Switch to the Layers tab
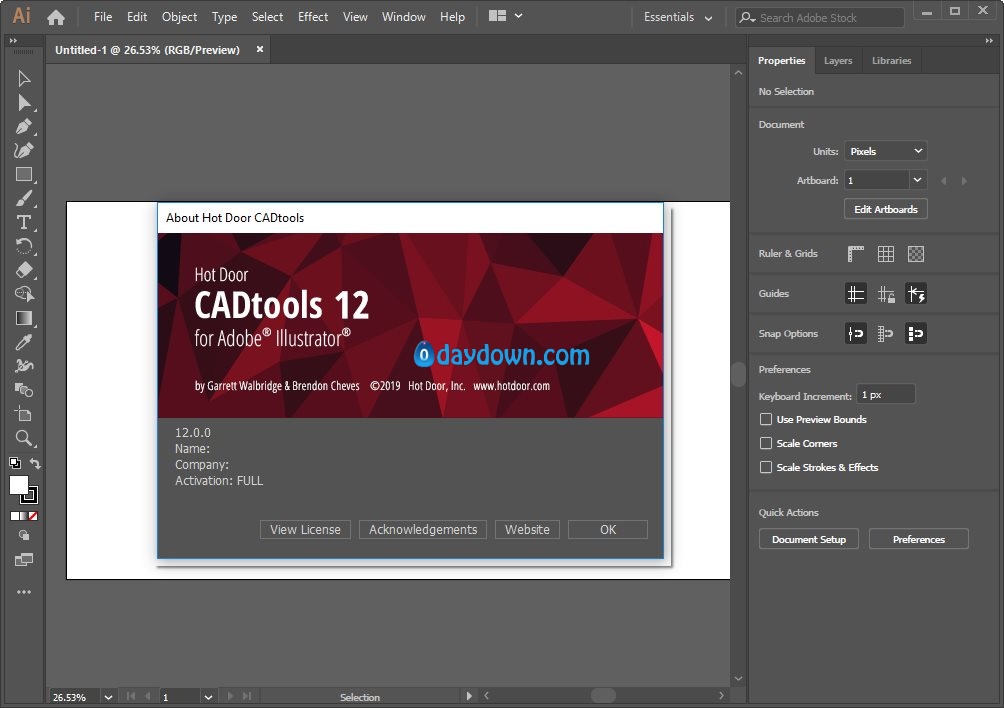 point(838,61)
